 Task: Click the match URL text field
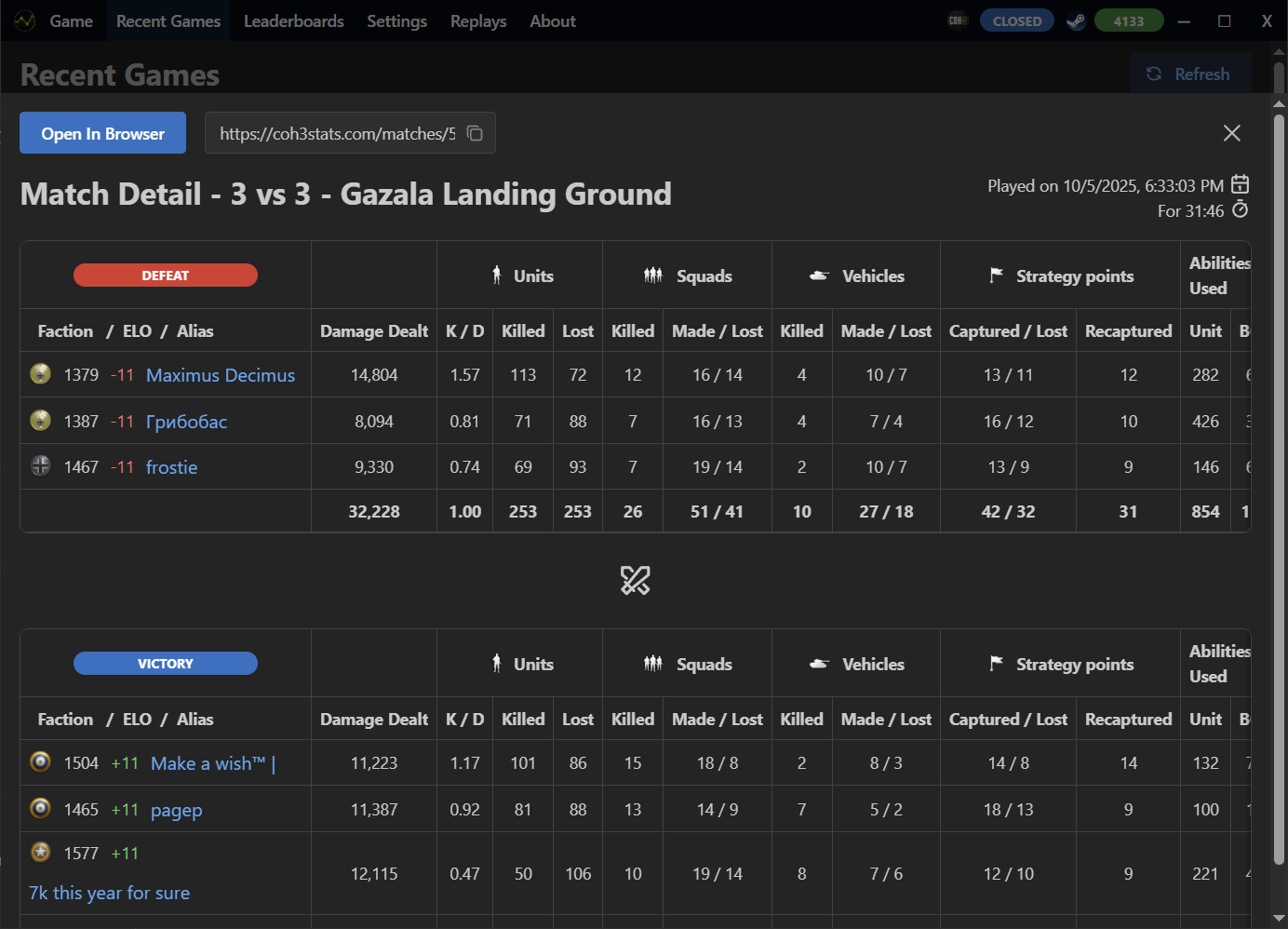click(337, 133)
